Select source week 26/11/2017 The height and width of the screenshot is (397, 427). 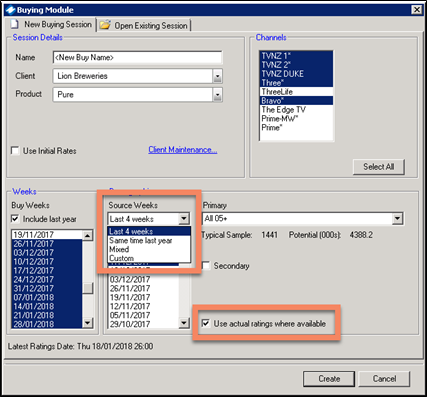144,289
